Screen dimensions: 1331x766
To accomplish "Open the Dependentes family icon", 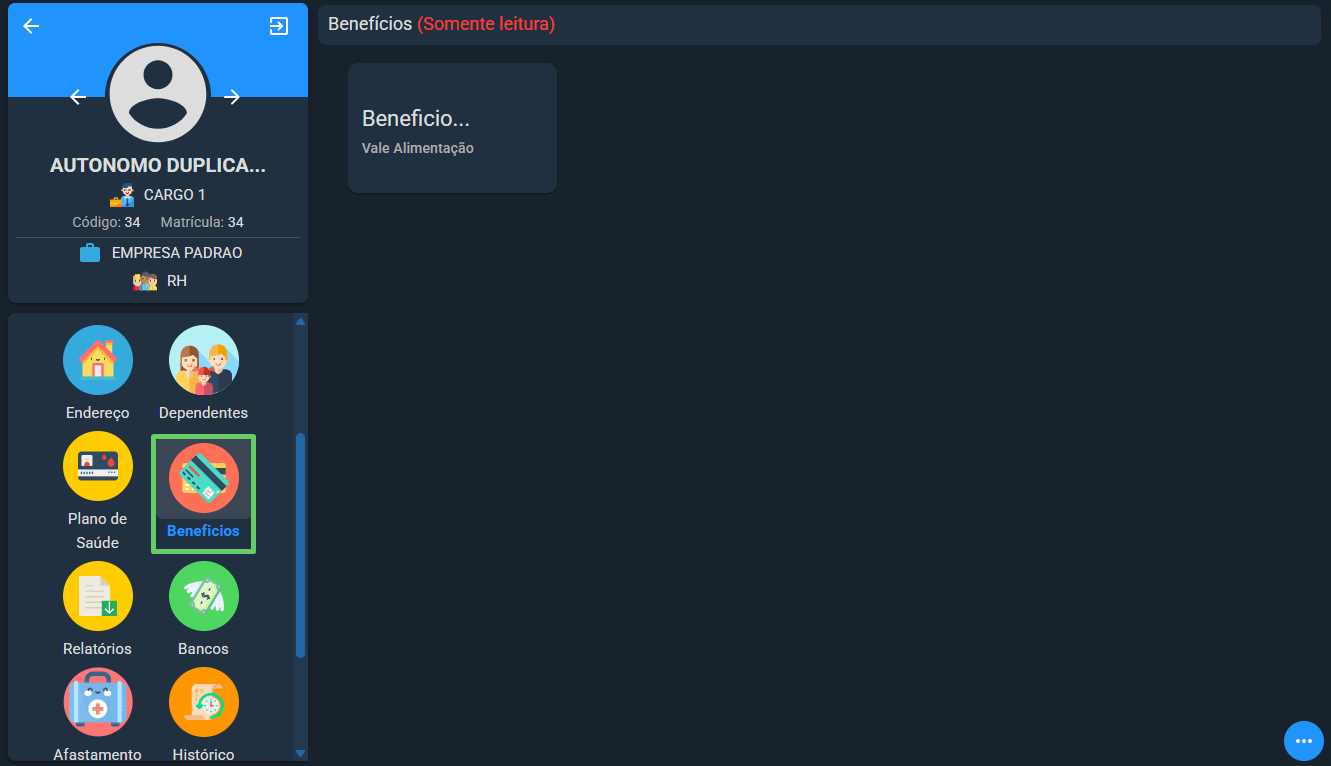I will point(204,360).
